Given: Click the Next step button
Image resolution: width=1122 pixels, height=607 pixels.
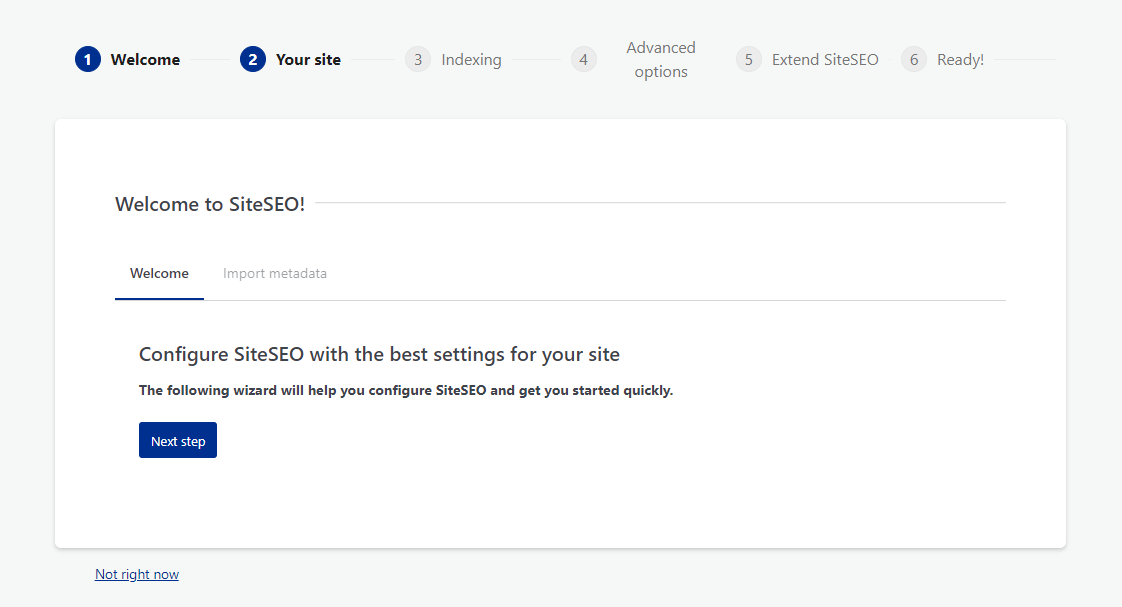Looking at the screenshot, I should [177, 440].
